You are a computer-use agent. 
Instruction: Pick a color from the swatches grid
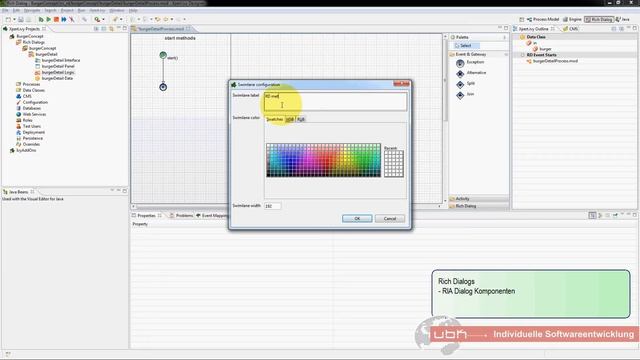(323, 160)
